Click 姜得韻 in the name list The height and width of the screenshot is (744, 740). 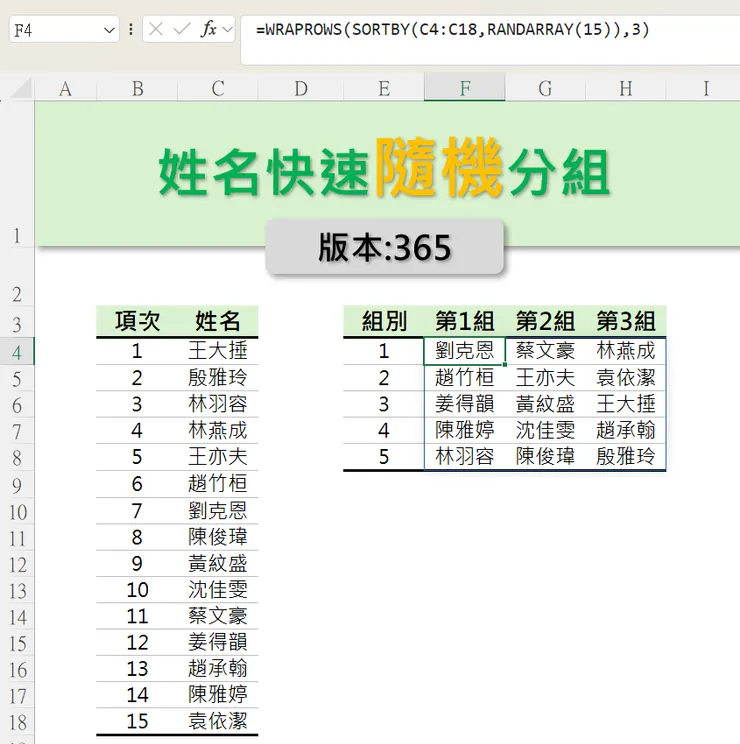pos(218,642)
